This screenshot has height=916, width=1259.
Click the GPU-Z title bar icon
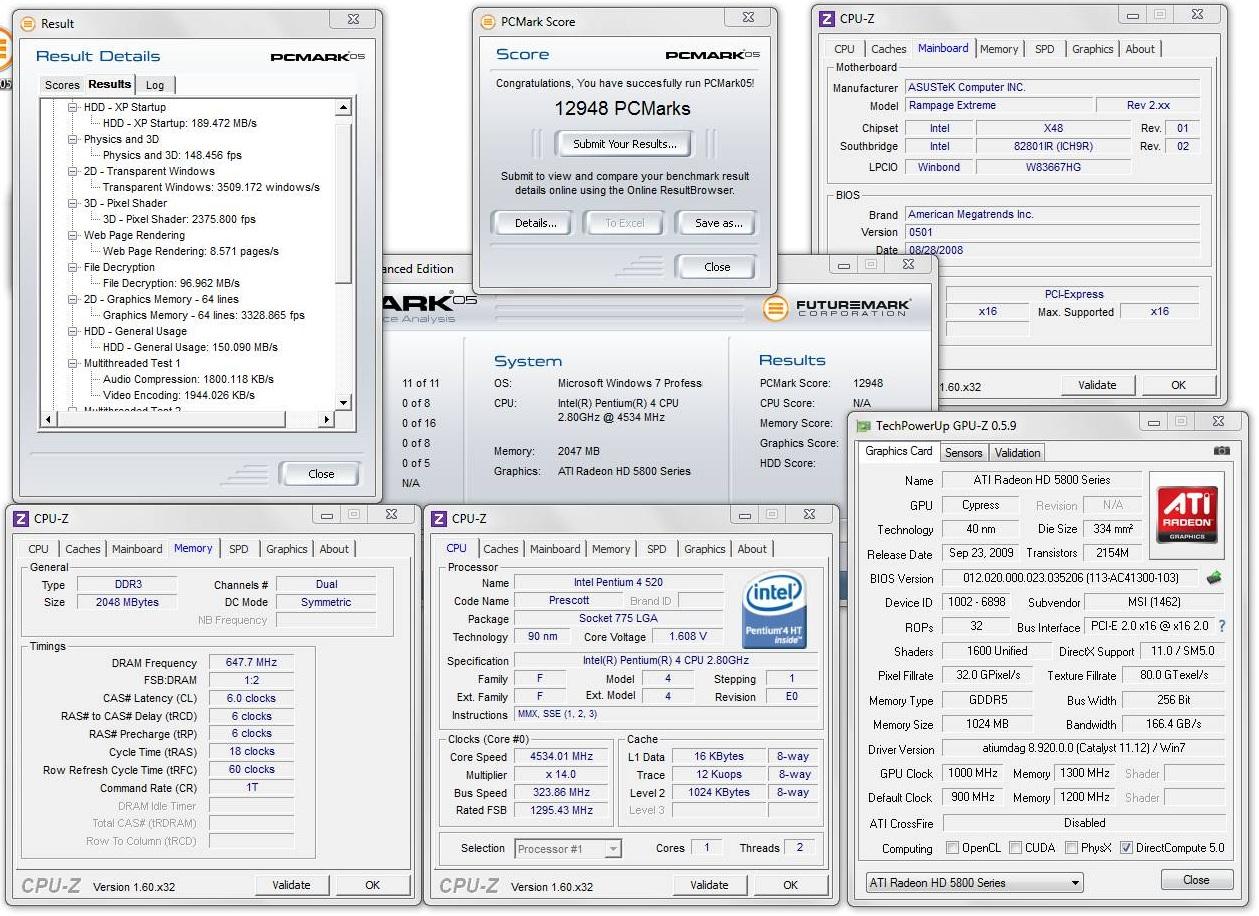[862, 425]
